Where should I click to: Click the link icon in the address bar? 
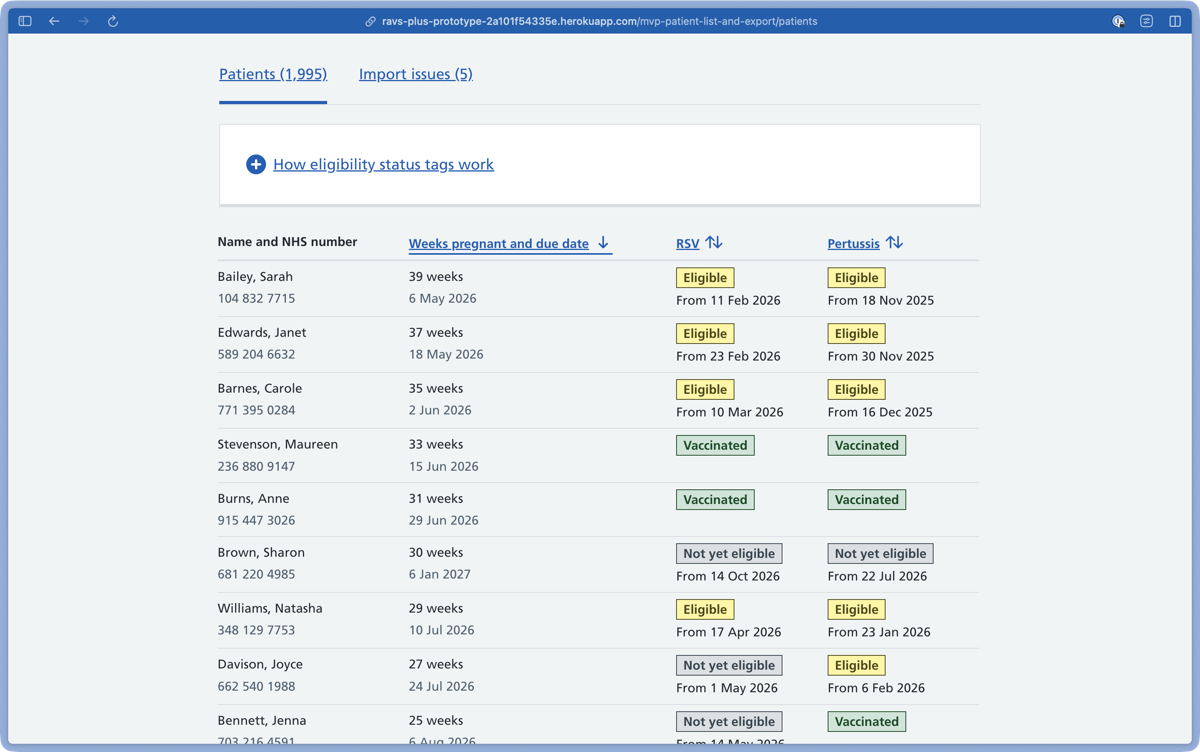coord(370,21)
